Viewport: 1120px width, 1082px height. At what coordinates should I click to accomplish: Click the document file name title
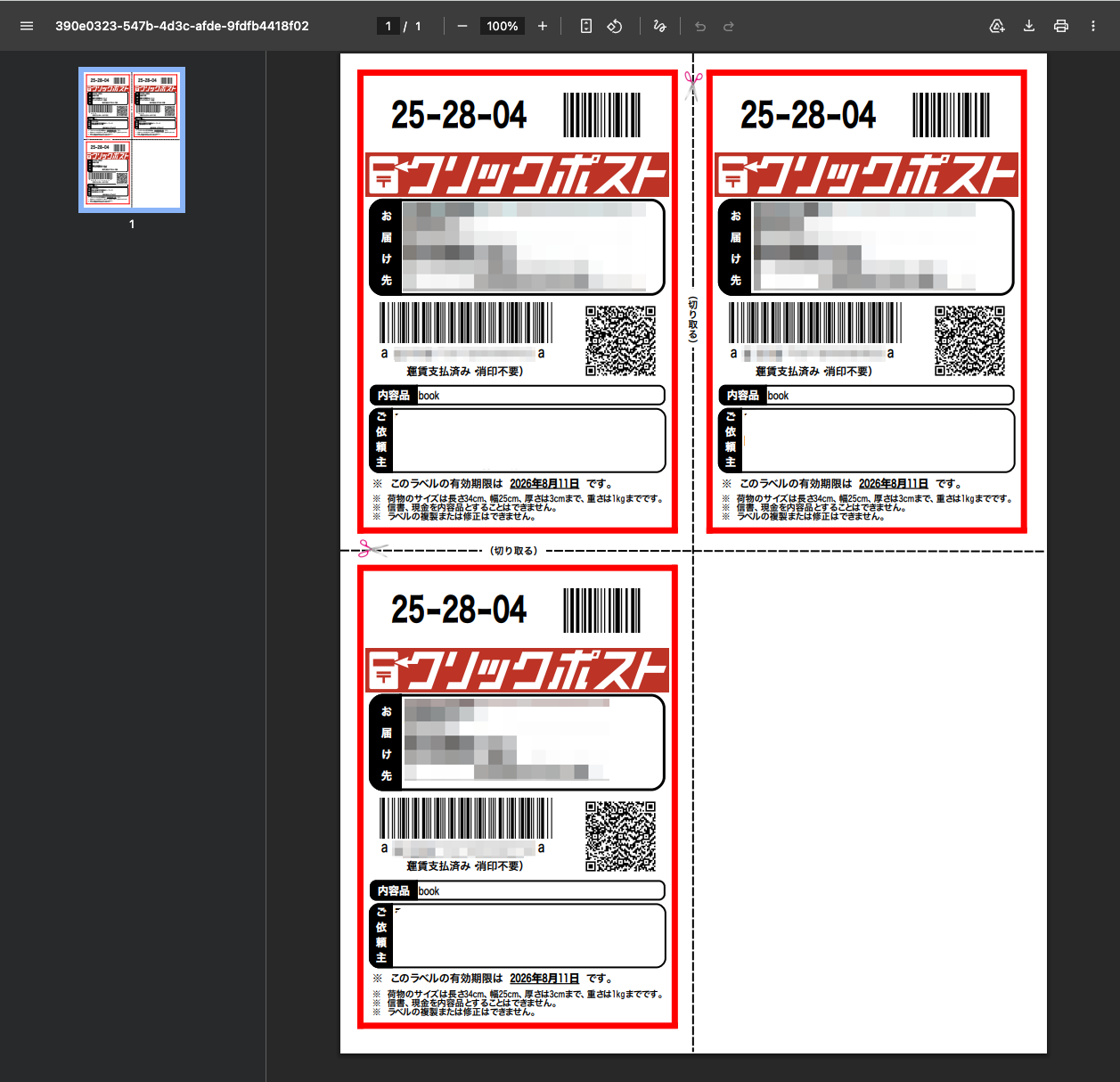pos(182,26)
